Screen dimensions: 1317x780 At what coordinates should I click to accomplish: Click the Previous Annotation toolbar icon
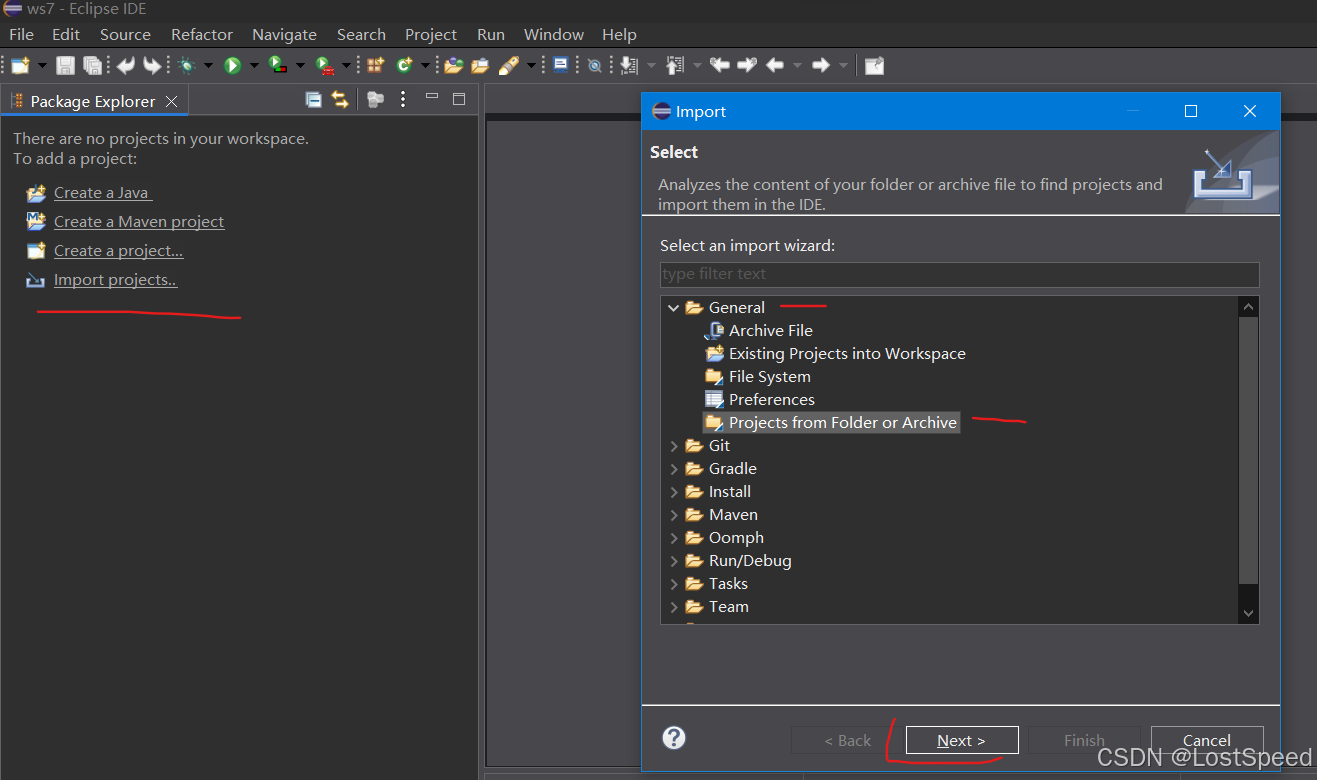pos(674,65)
